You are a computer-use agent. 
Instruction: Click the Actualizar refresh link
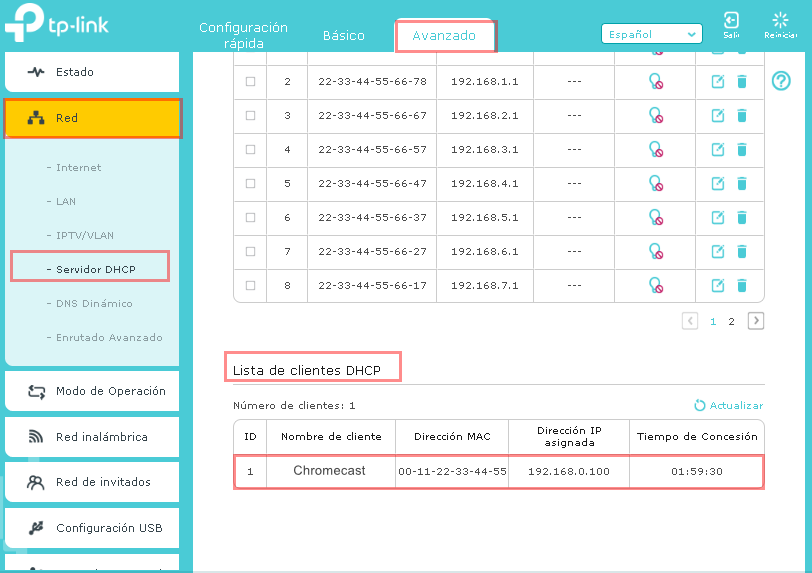pos(729,406)
